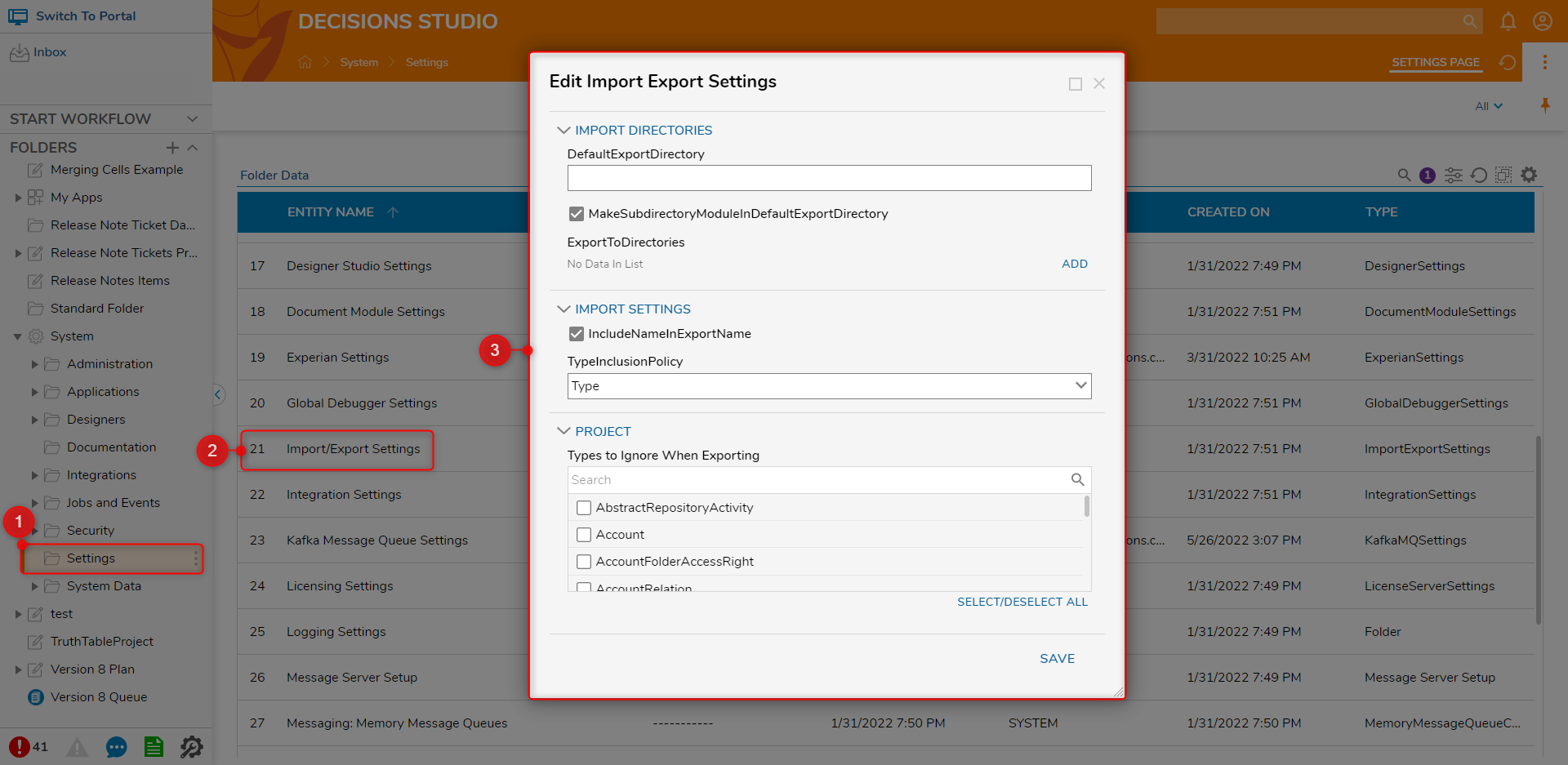The height and width of the screenshot is (765, 1568).
Task: Click the Folder Data search magnifier icon
Action: [1404, 175]
